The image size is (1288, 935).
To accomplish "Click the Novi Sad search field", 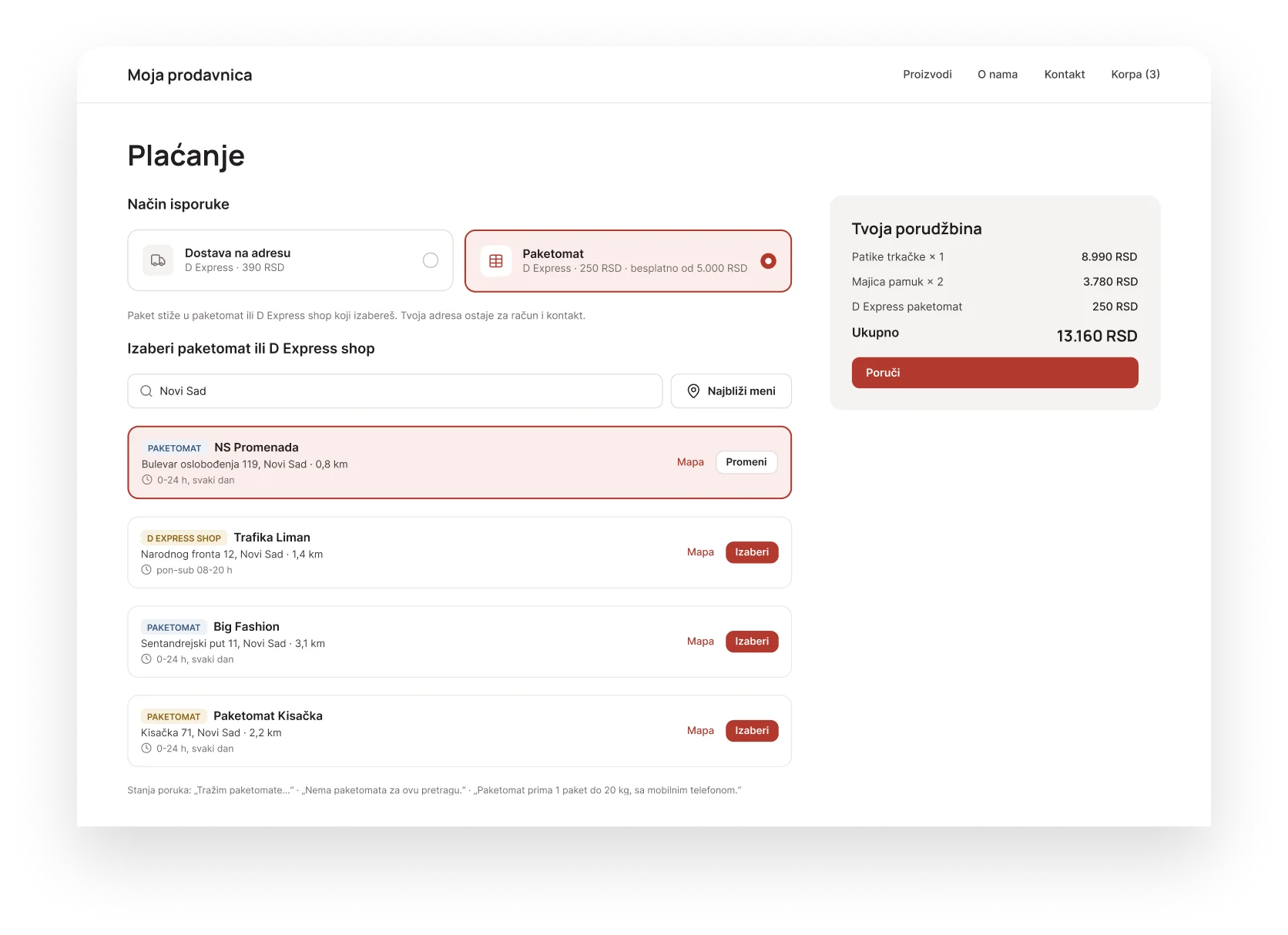I will click(394, 391).
